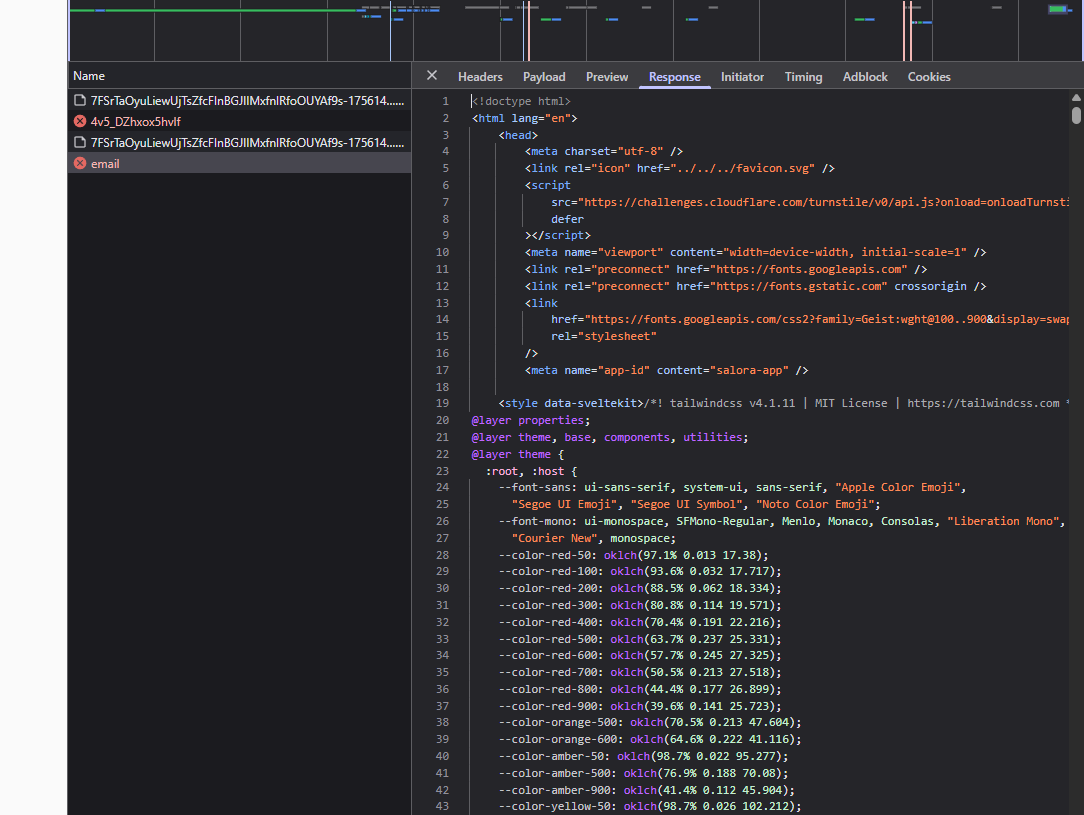Close the request details pane
The image size is (1084, 815).
[432, 76]
